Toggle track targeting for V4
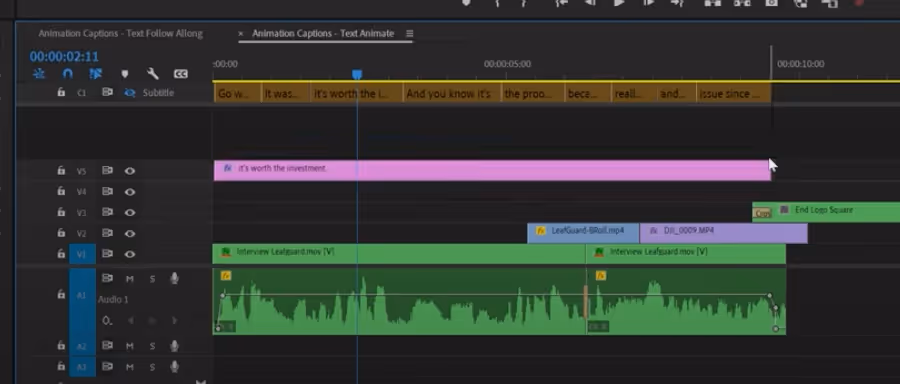900x384 pixels. pos(82,192)
